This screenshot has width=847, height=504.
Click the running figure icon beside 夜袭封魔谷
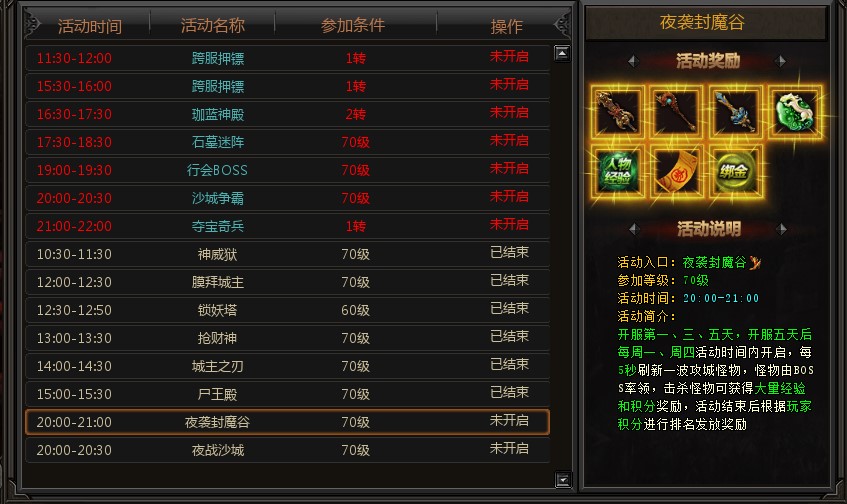tap(755, 263)
